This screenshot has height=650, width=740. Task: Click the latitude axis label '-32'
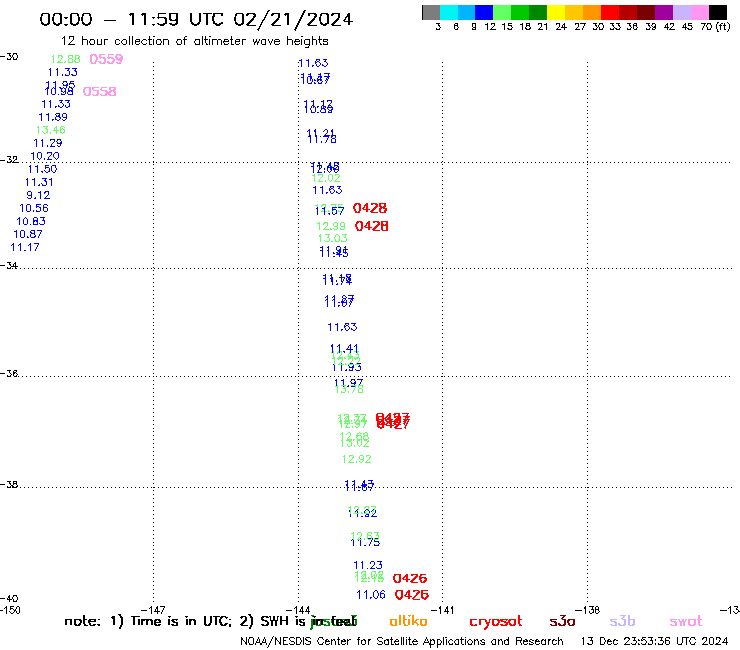pos(9,160)
